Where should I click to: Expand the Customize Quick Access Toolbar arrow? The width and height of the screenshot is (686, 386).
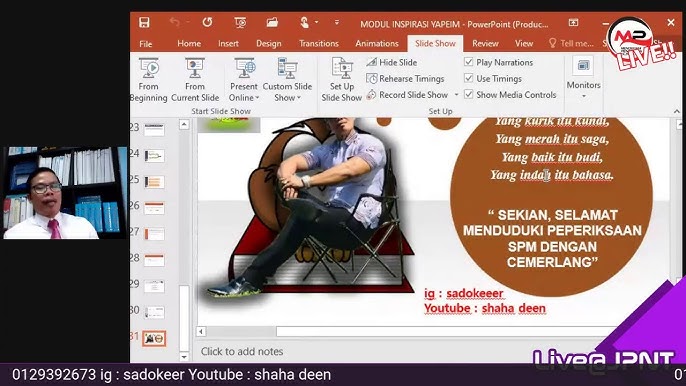click(336, 22)
